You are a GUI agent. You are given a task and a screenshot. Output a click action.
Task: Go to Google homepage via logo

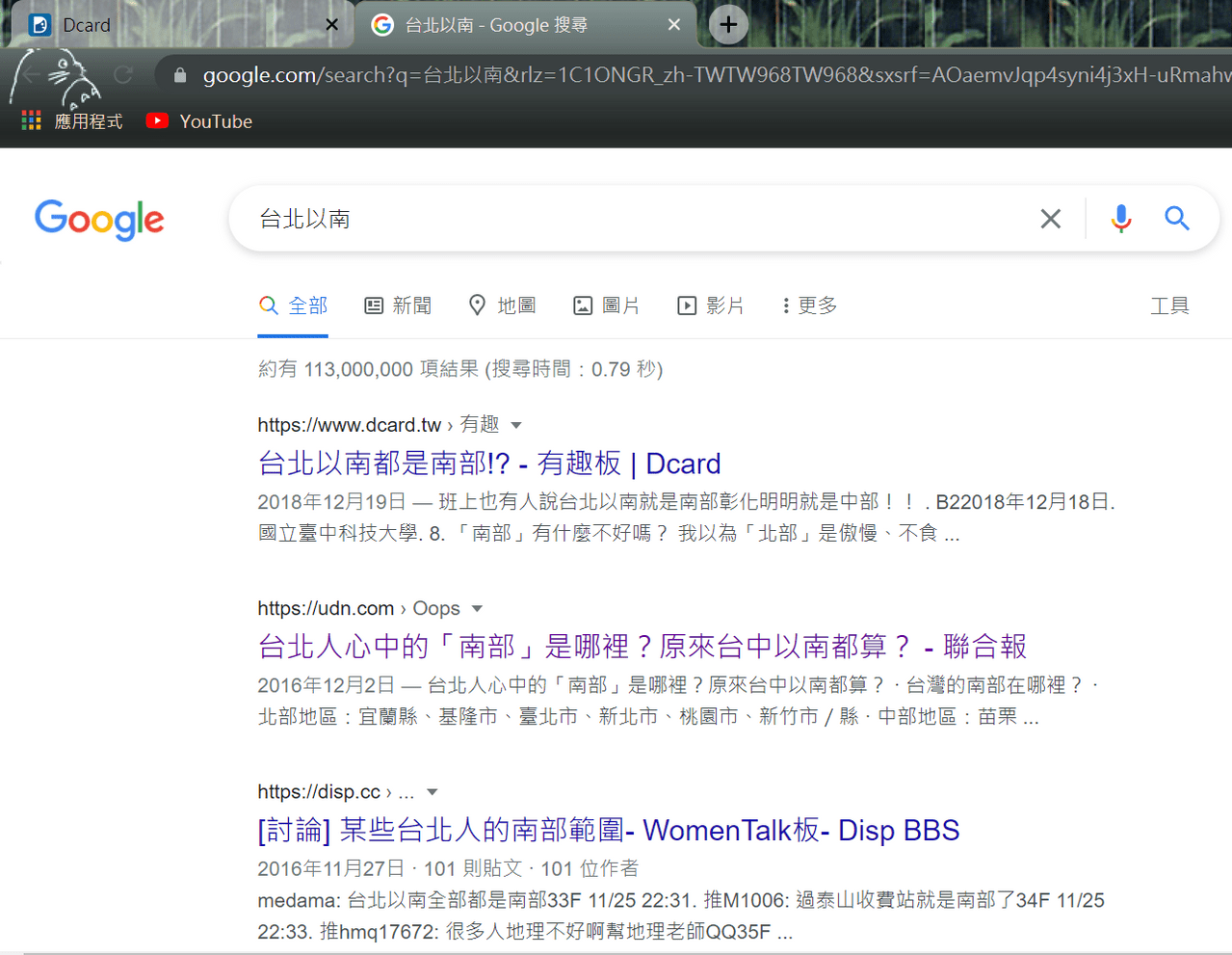[99, 220]
